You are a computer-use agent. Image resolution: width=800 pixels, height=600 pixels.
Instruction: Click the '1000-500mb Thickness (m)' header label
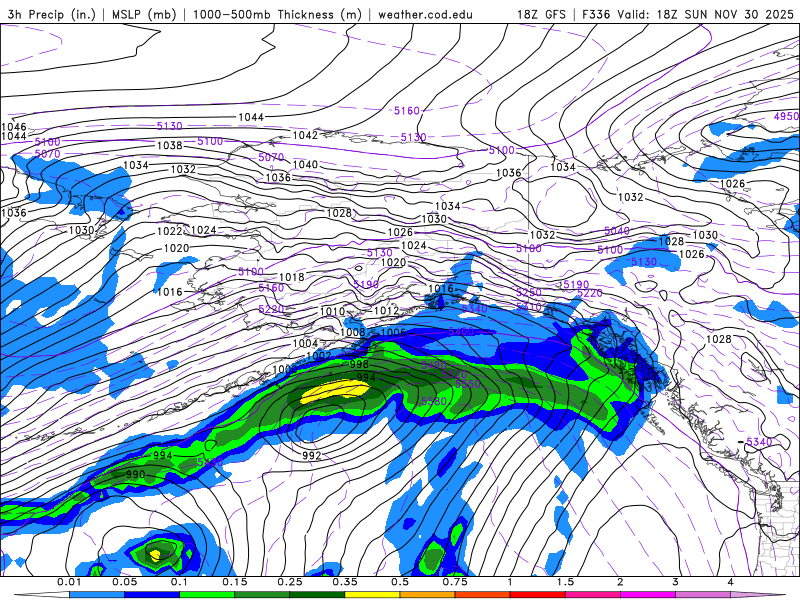click(x=277, y=14)
